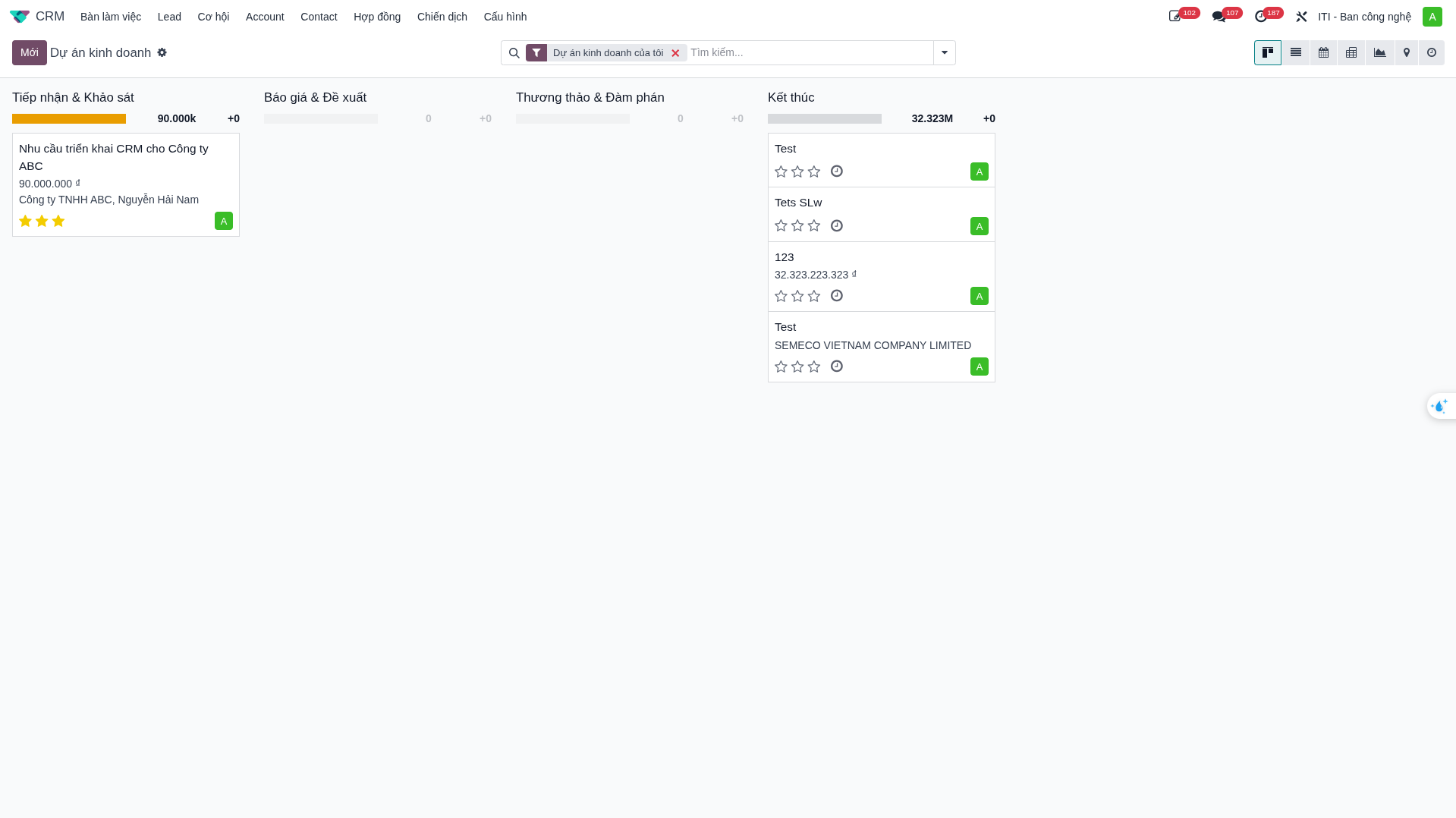
Task: Switch to pivot table view
Action: coord(1351,52)
